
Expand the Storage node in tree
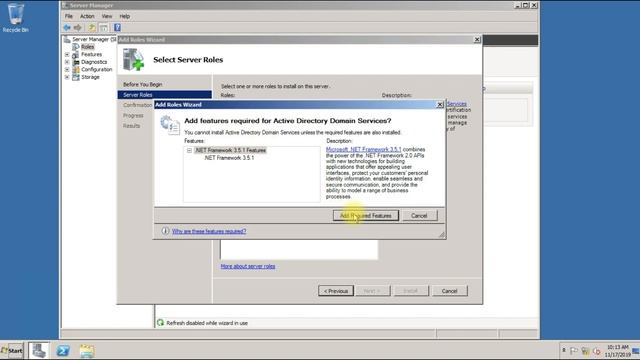click(67, 77)
